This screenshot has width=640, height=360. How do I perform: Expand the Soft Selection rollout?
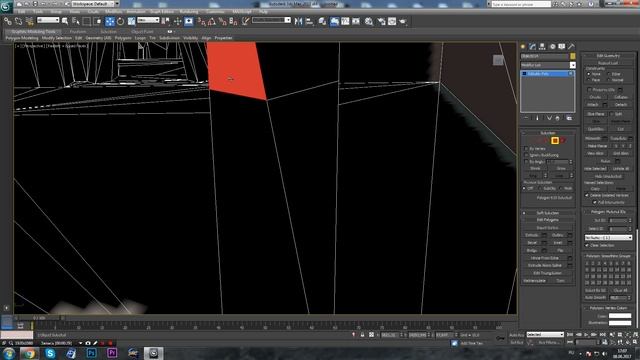click(547, 213)
